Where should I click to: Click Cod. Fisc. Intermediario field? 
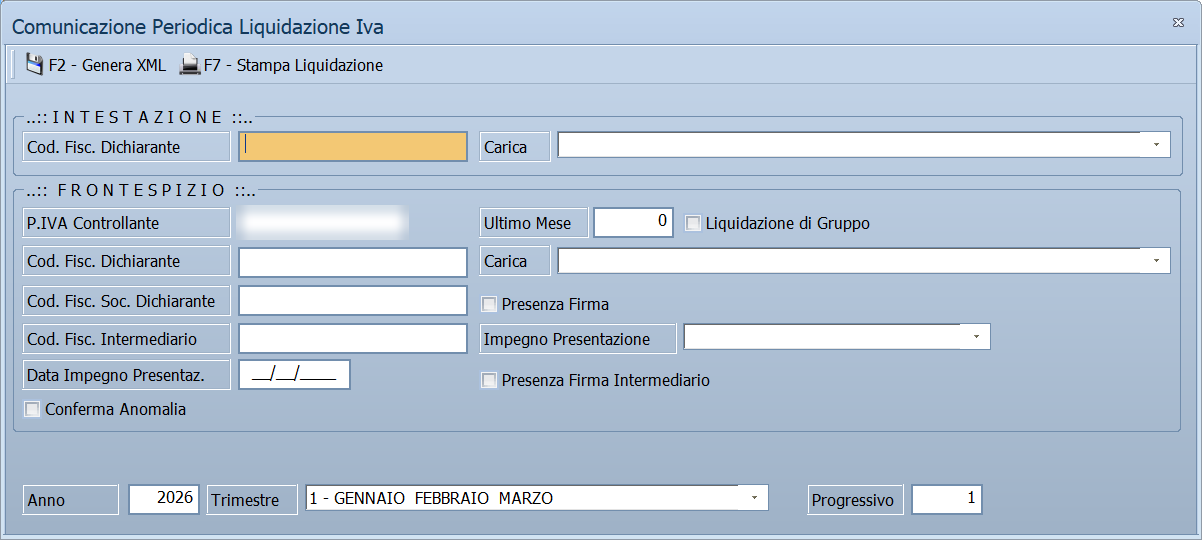353,339
